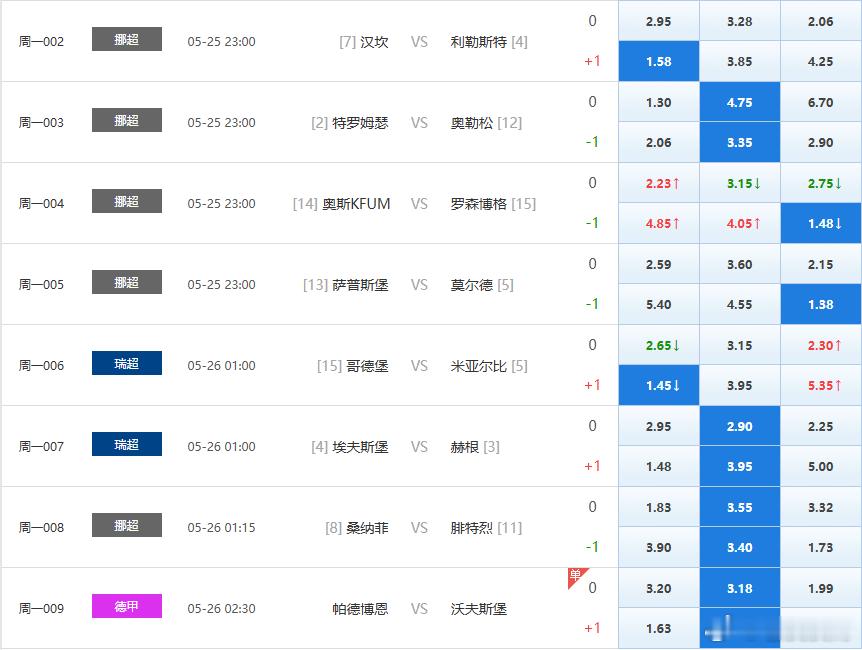Viewport: 862px width, 650px height.
Task: Select rising odds 2.23 in 周一004
Action: [659, 183]
